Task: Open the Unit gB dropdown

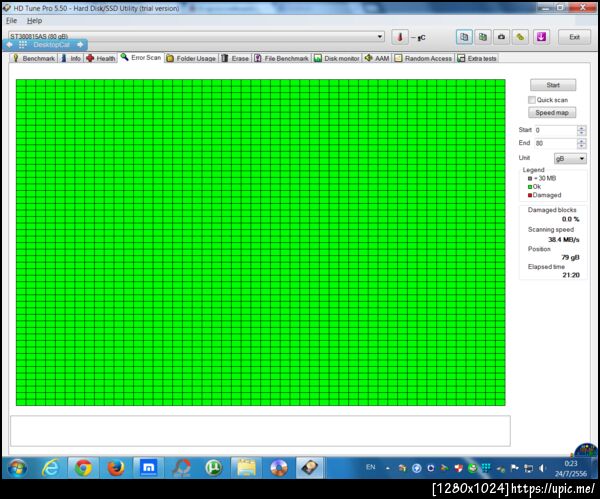Action: 570,158
